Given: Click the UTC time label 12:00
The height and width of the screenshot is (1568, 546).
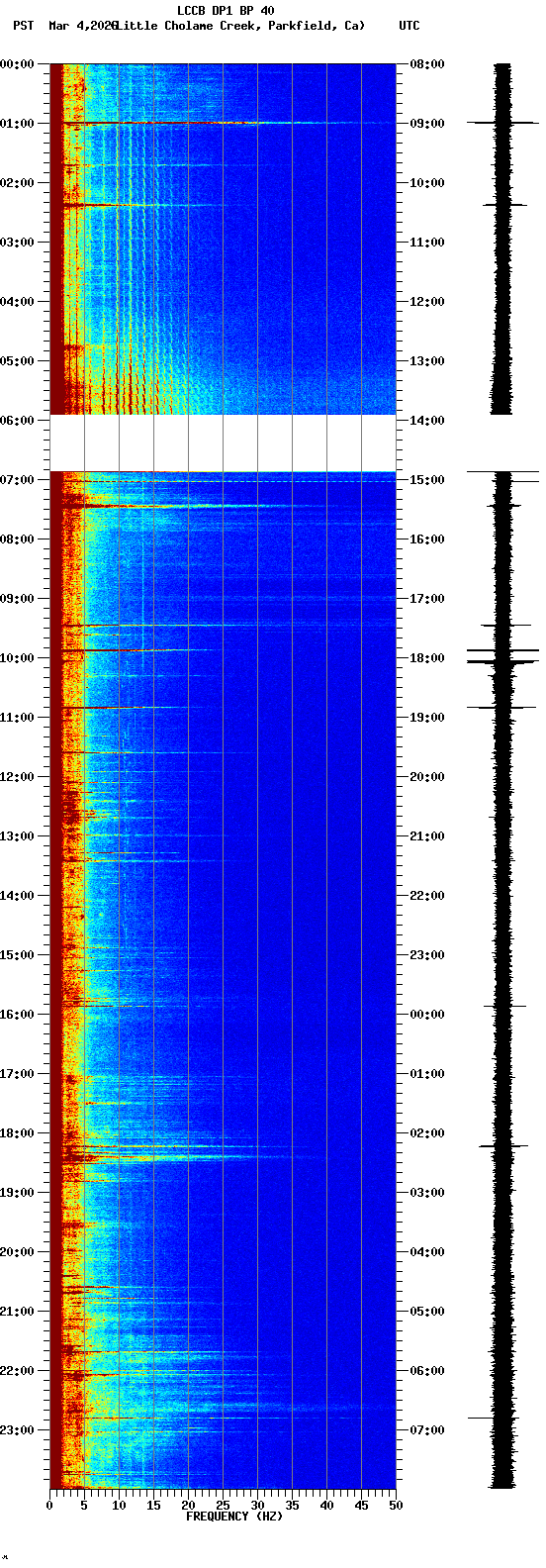Looking at the screenshot, I should (x=426, y=302).
